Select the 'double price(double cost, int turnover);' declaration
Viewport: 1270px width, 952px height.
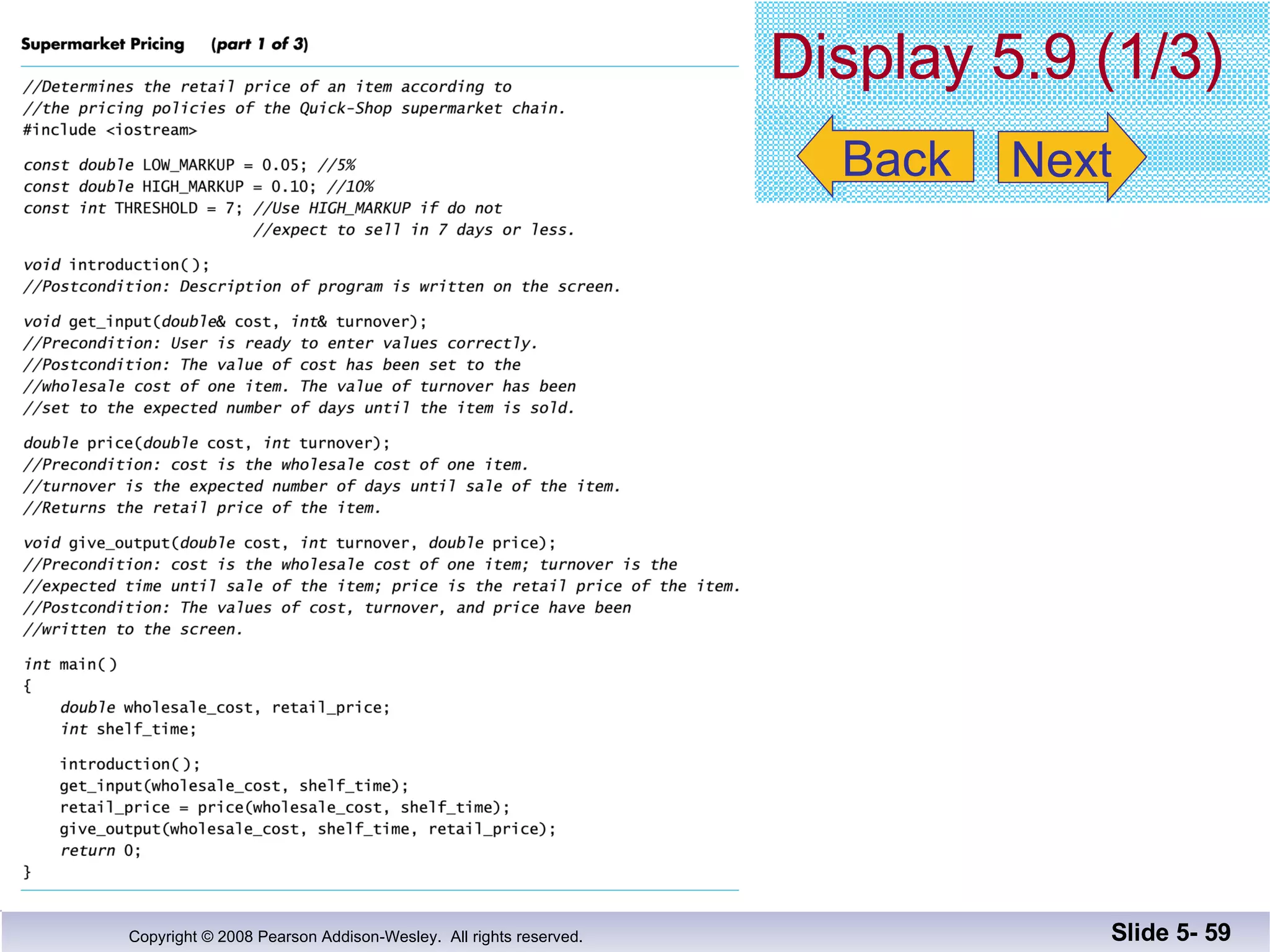point(206,443)
